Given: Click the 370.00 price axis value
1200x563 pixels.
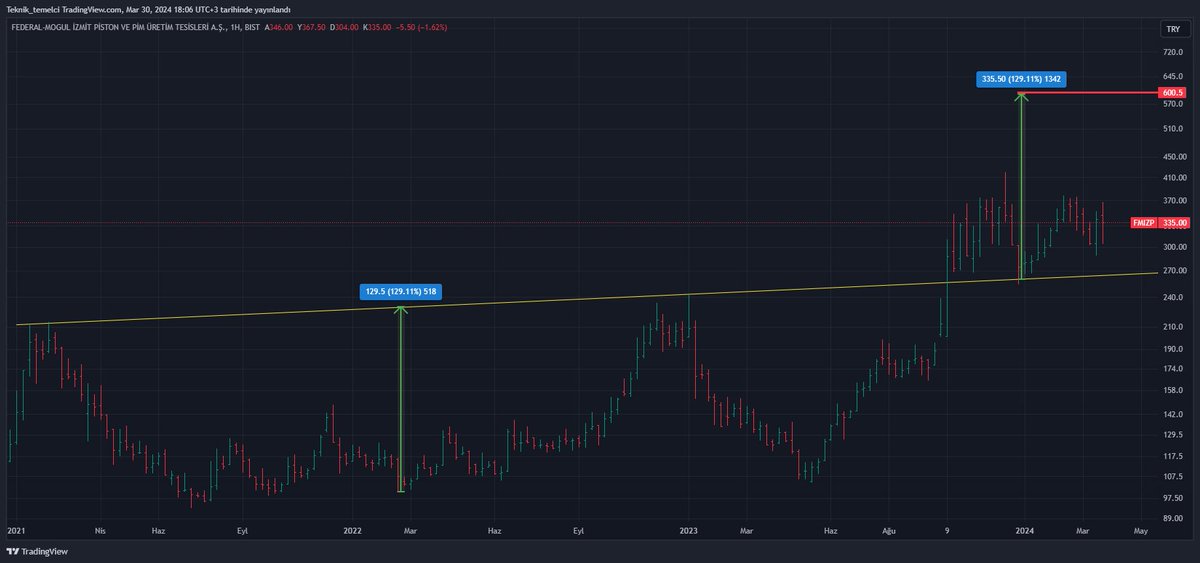Looking at the screenshot, I should pyautogui.click(x=1173, y=201).
